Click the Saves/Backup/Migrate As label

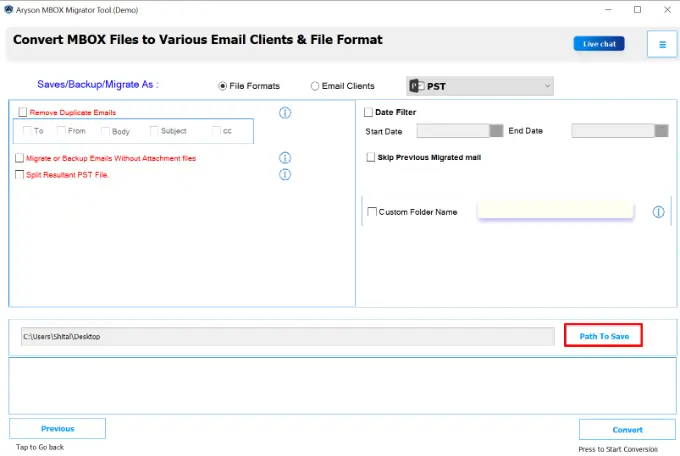(98, 85)
